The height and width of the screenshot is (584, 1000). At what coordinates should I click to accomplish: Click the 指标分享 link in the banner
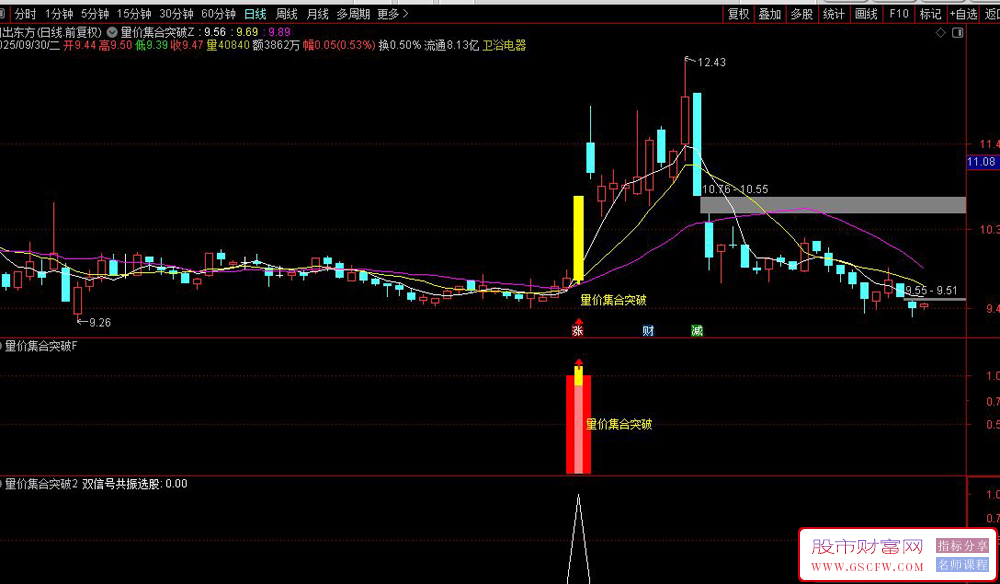(962, 546)
